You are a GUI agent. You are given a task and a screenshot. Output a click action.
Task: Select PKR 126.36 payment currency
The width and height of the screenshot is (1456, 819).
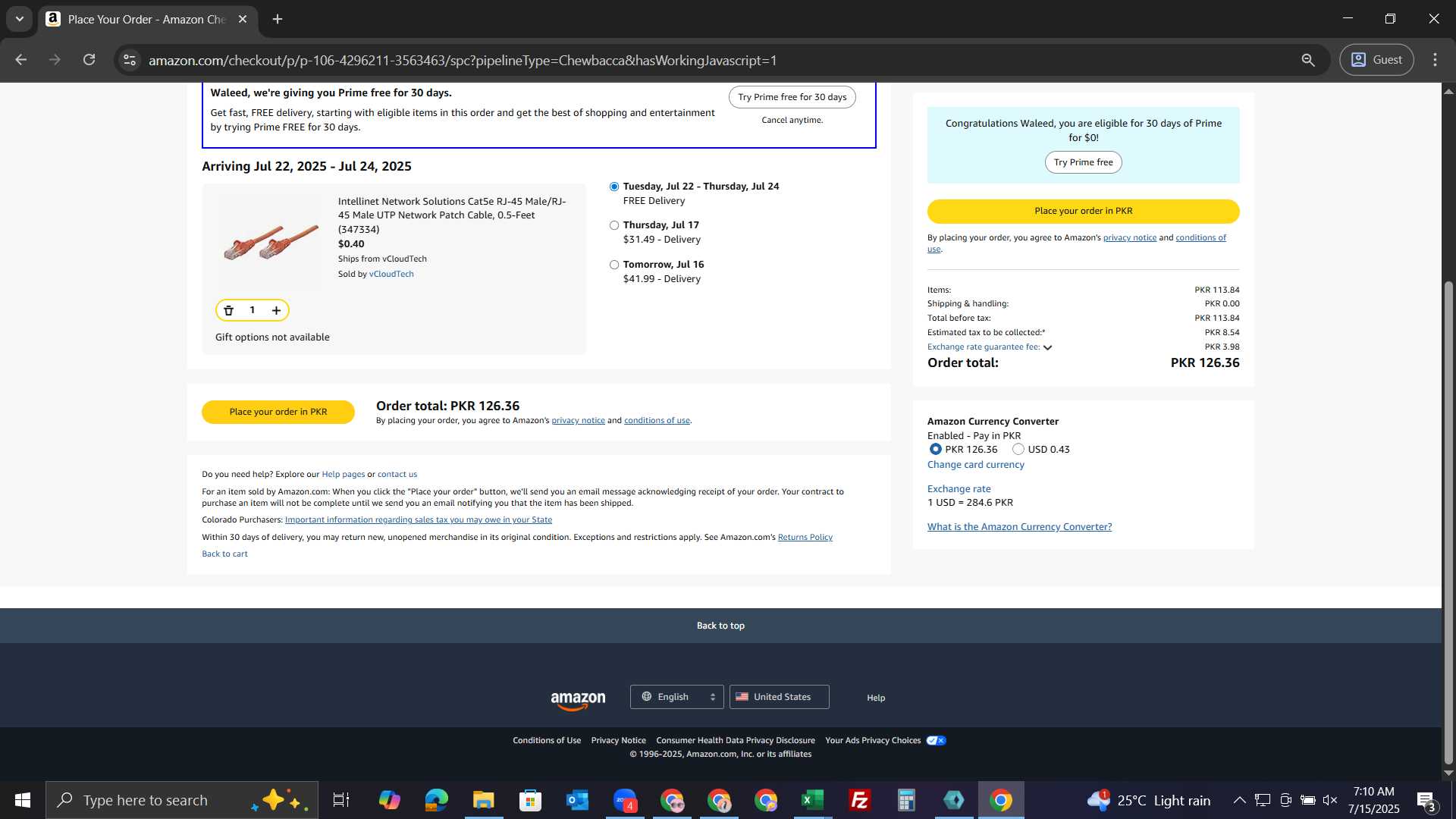point(936,450)
